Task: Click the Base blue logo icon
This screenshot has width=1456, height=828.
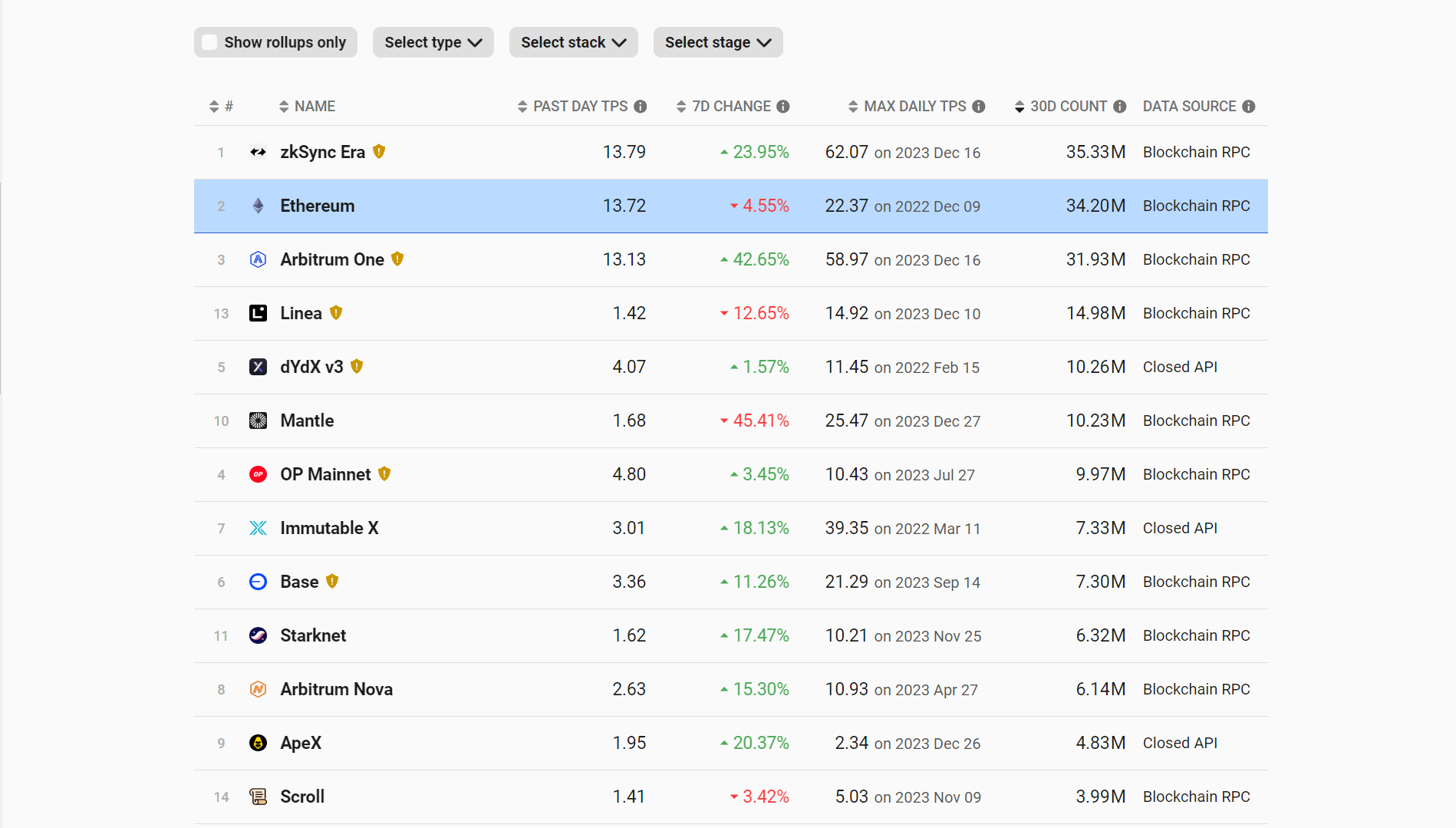Action: (259, 582)
